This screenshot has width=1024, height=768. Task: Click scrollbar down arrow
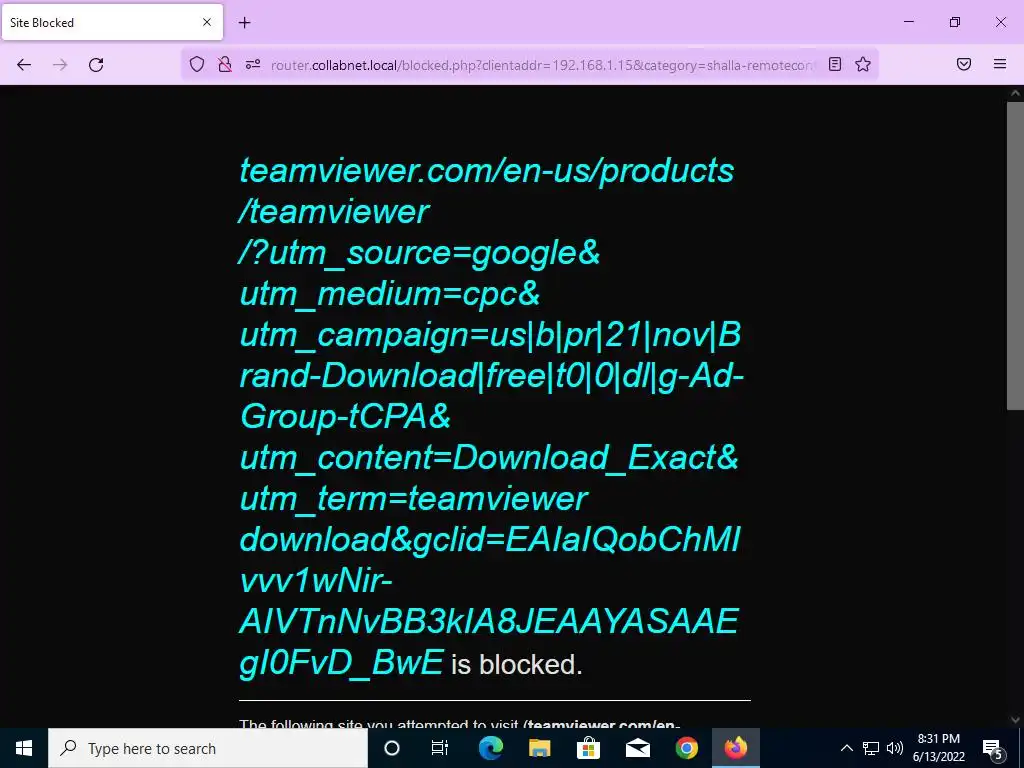coord(1015,720)
